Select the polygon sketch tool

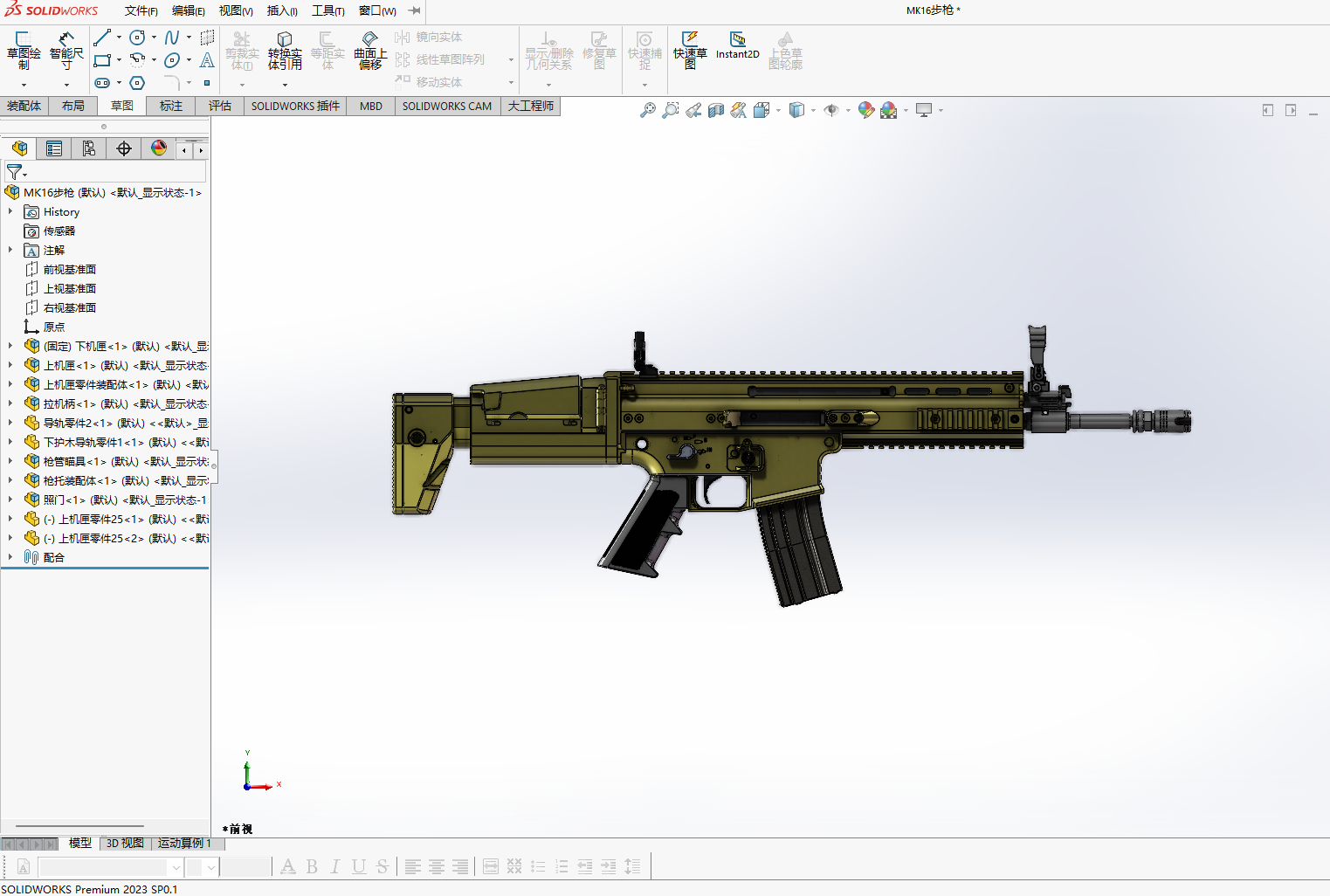(137, 83)
